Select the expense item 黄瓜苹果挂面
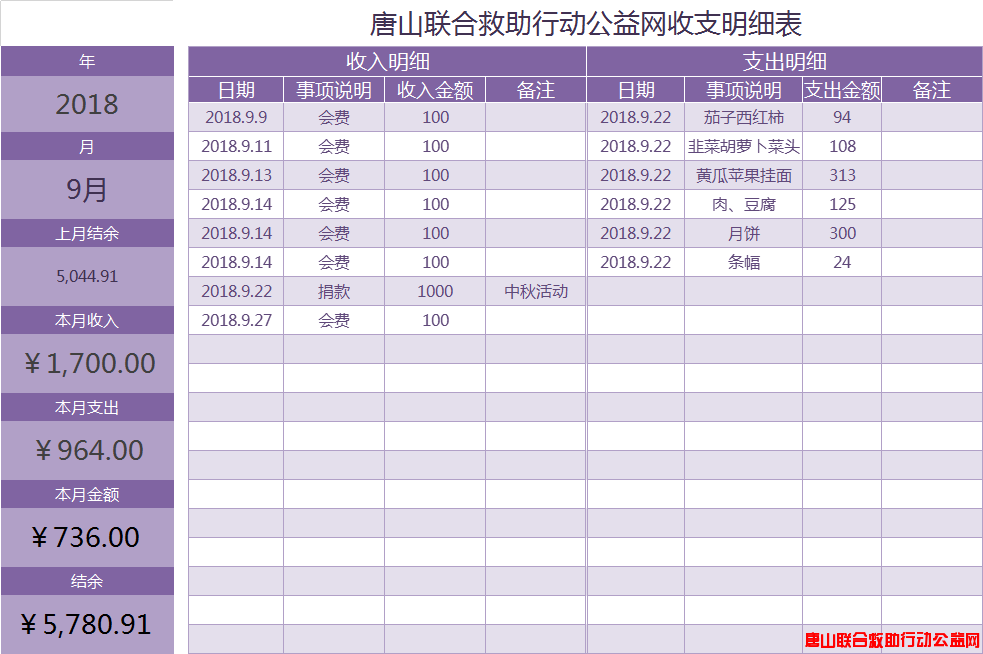 click(744, 175)
